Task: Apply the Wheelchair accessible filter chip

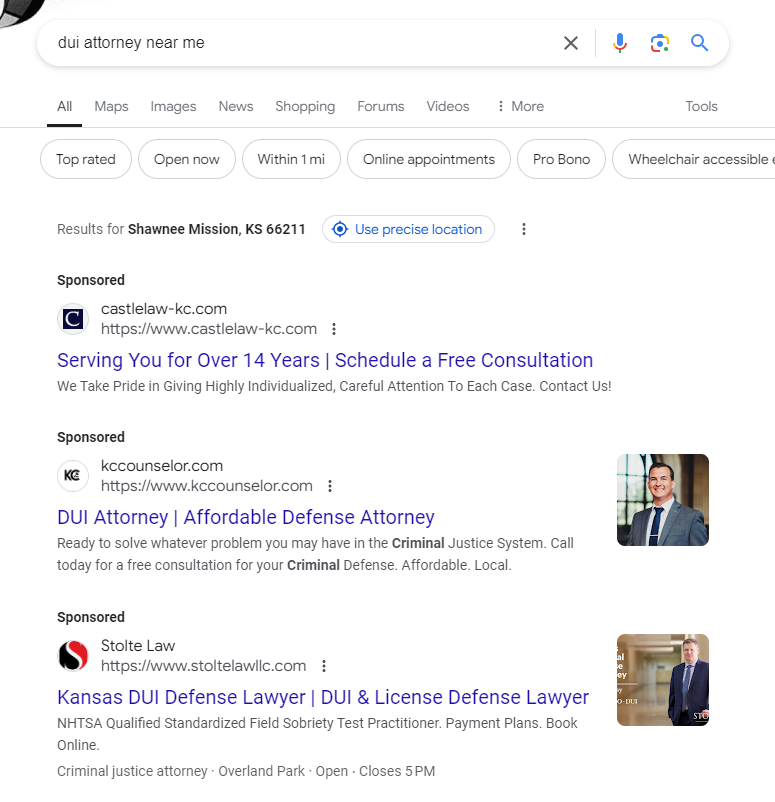Action: pyautogui.click(x=696, y=159)
